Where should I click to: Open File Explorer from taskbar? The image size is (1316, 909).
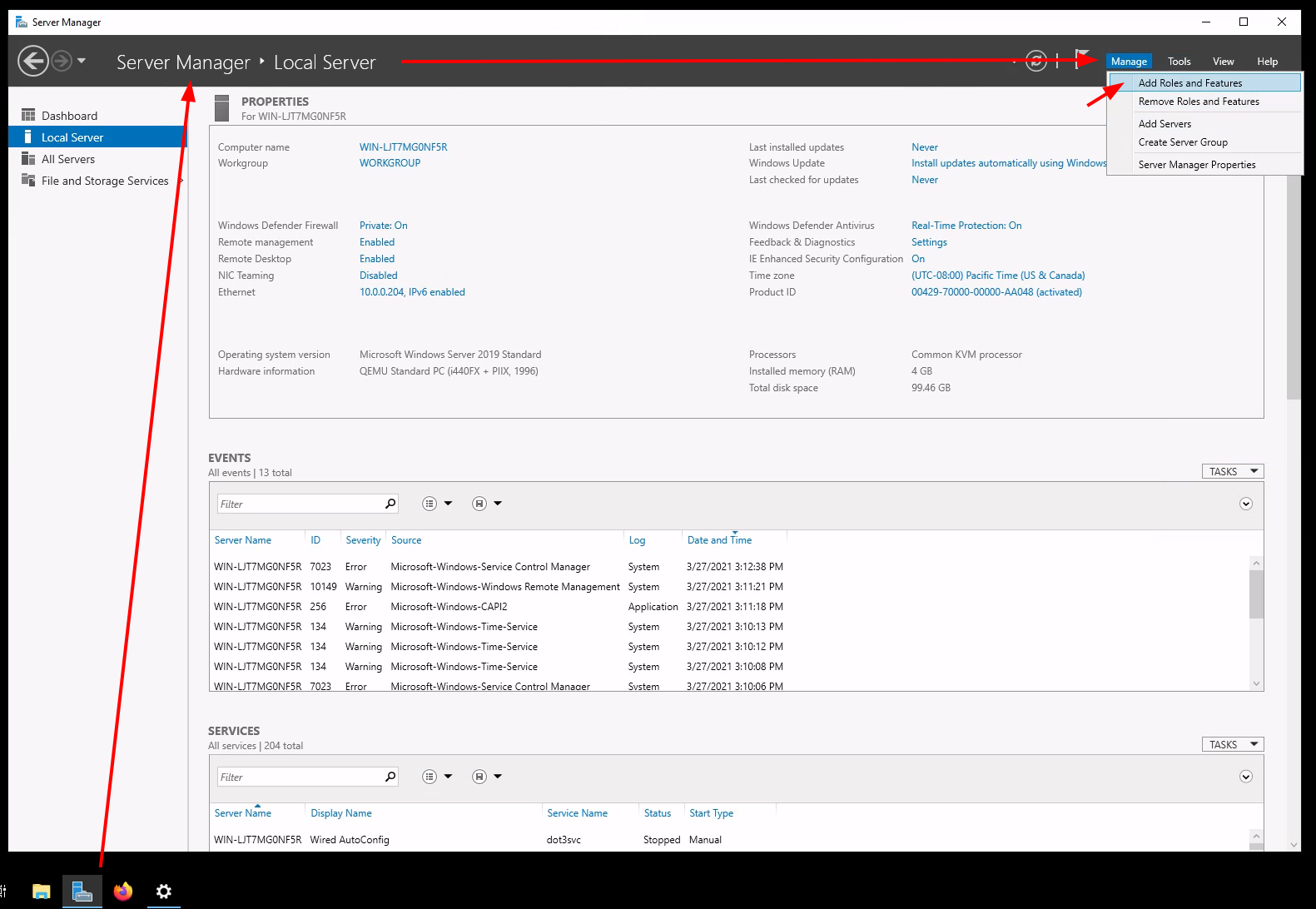coord(42,892)
